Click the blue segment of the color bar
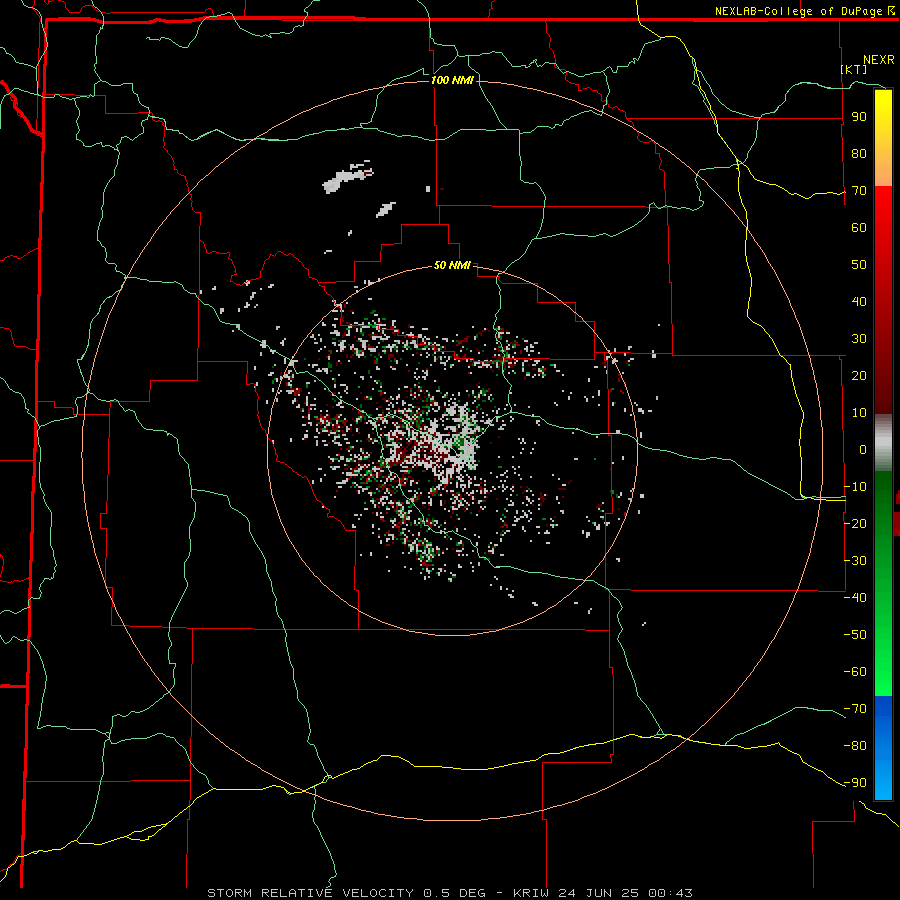 pyautogui.click(x=883, y=747)
